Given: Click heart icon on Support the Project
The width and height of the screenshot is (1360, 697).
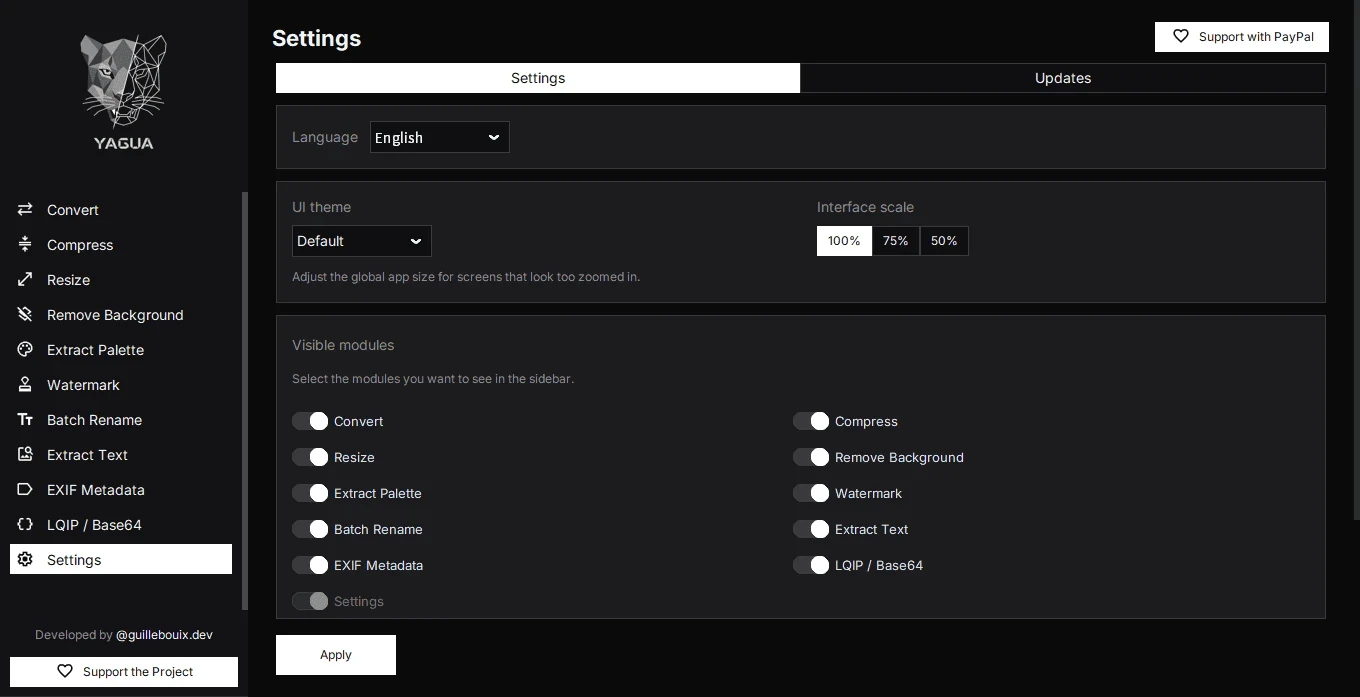Looking at the screenshot, I should [x=65, y=672].
